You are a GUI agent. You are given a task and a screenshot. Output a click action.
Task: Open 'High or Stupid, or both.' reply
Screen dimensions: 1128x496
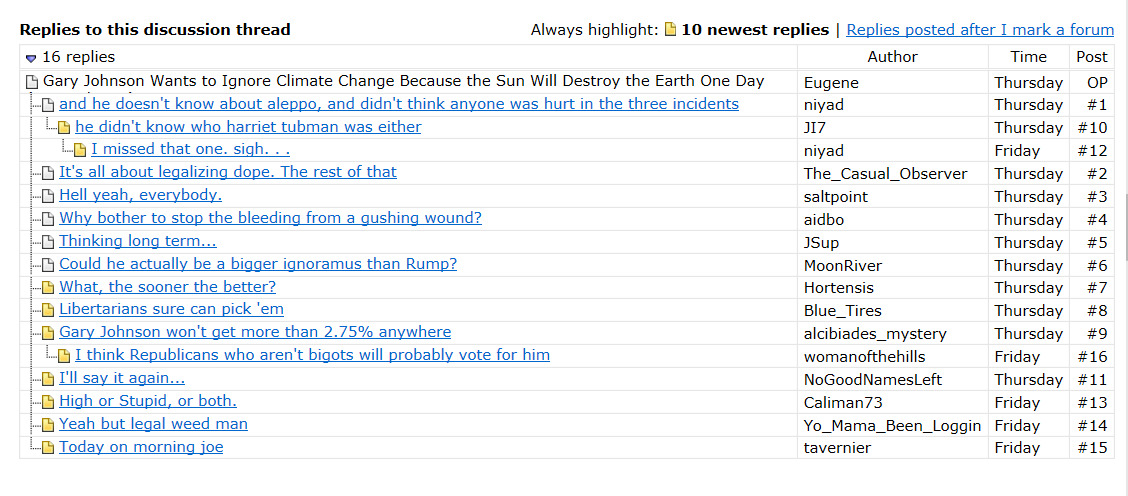click(x=147, y=401)
